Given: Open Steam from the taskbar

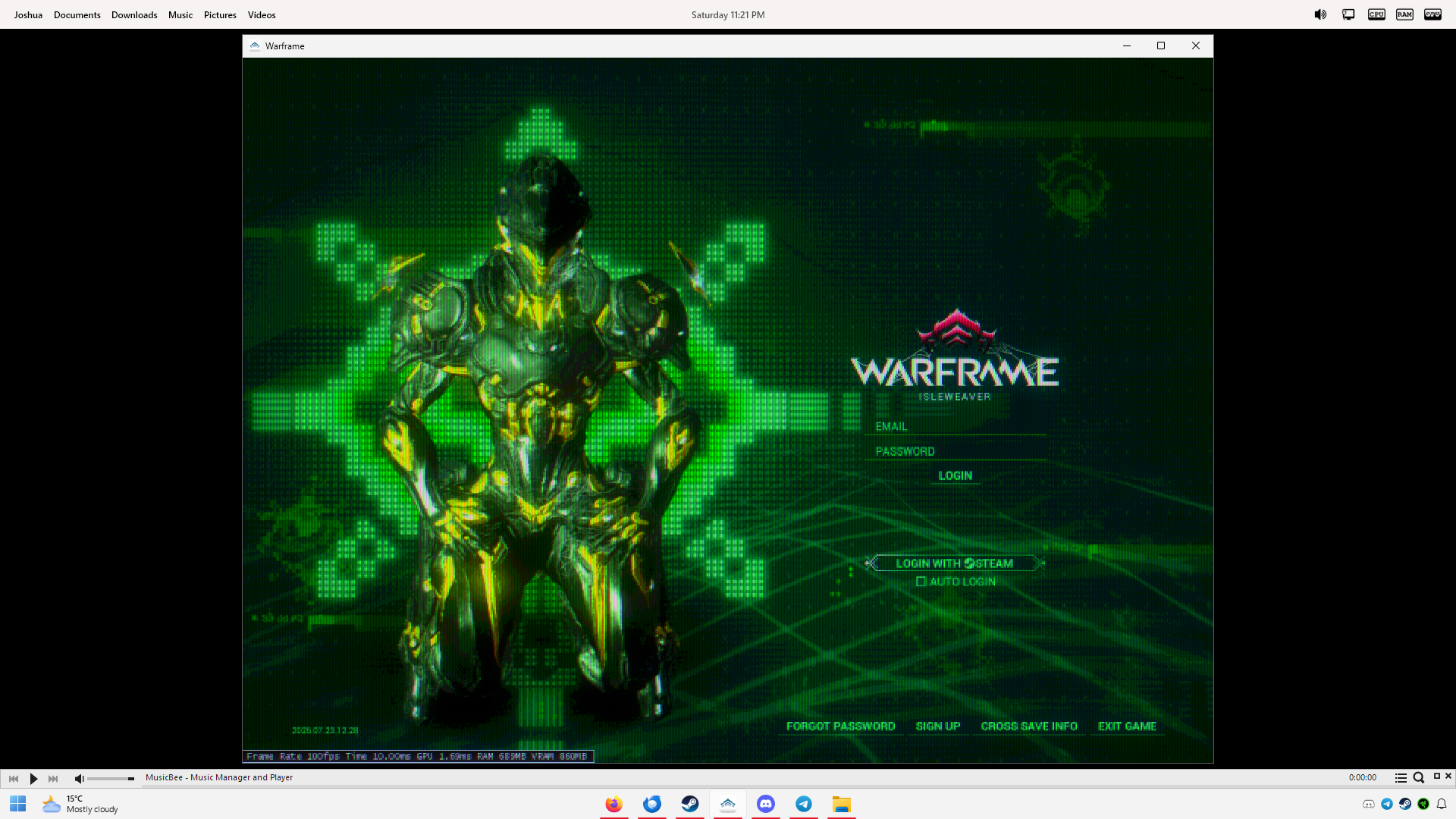Looking at the screenshot, I should pyautogui.click(x=690, y=804).
